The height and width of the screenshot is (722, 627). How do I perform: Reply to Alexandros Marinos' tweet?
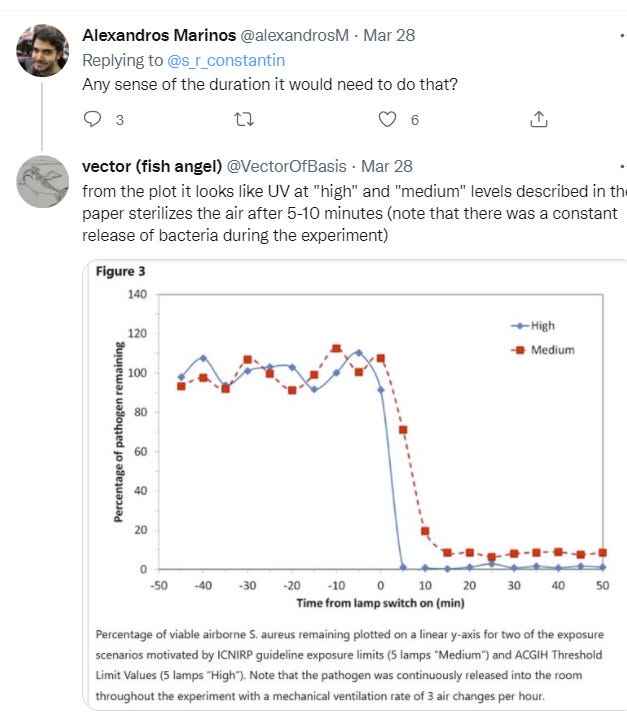pyautogui.click(x=93, y=119)
